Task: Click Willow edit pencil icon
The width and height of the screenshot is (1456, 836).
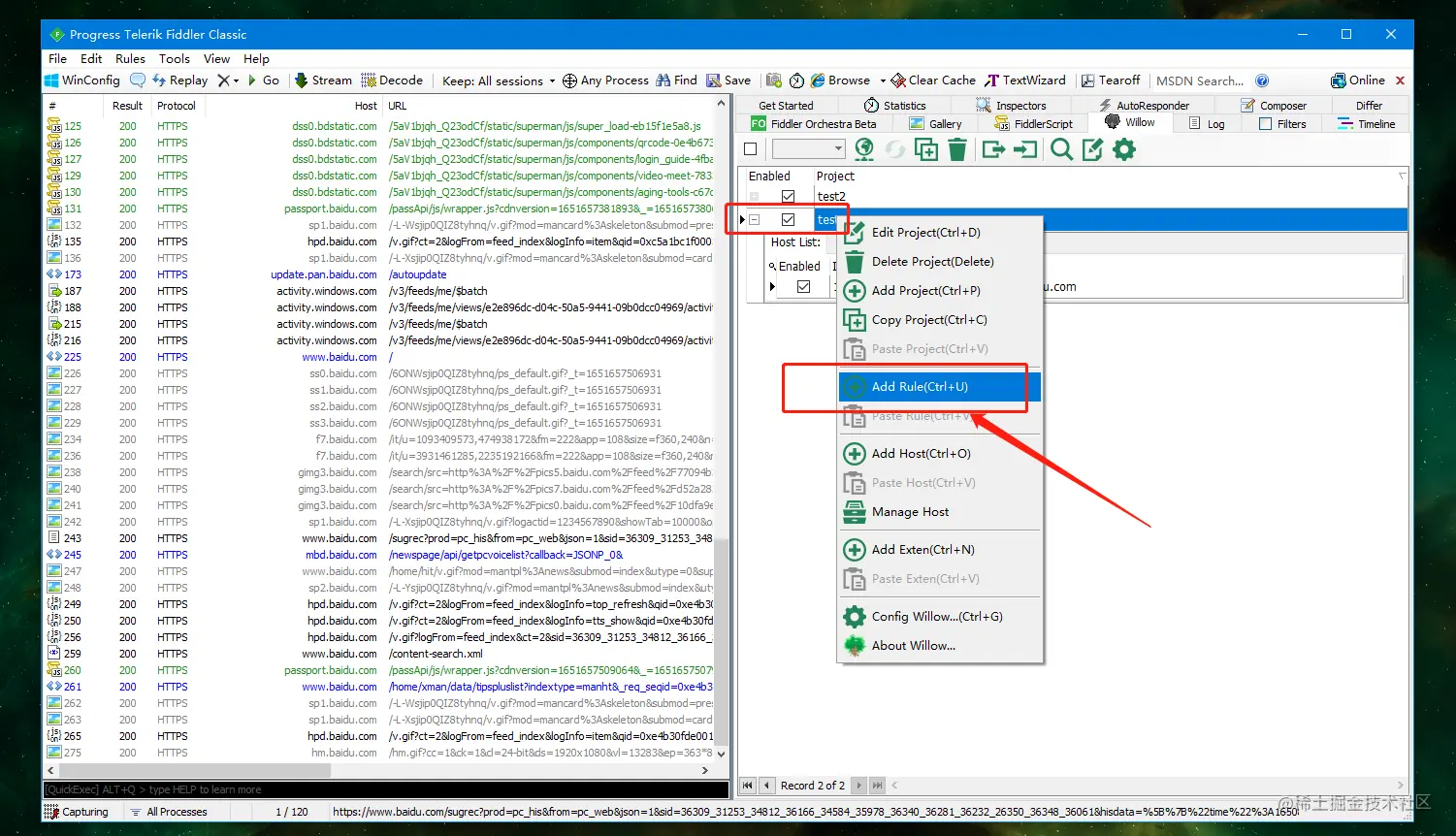Action: click(1093, 149)
